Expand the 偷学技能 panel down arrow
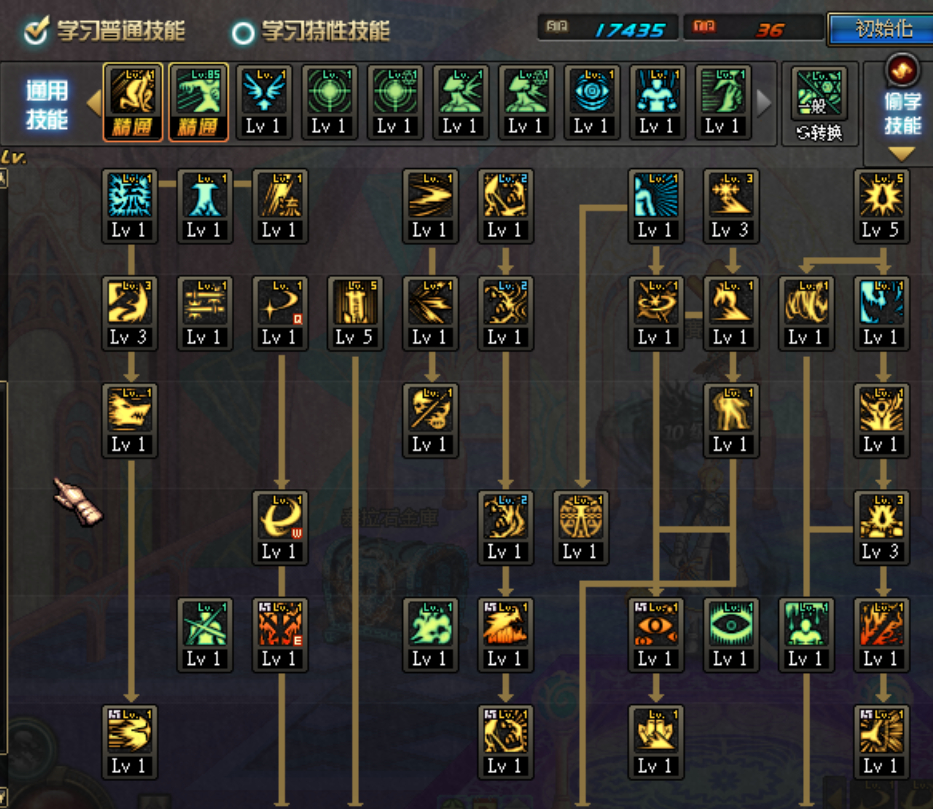933x809 pixels. point(901,154)
